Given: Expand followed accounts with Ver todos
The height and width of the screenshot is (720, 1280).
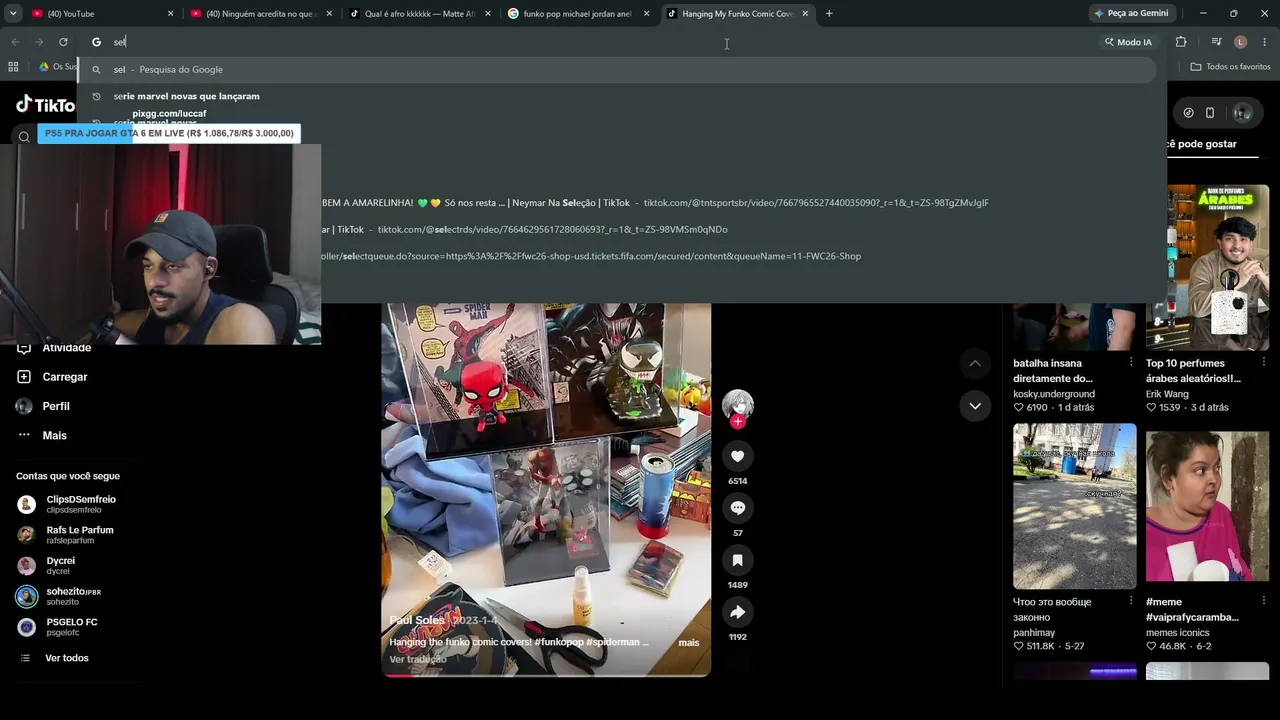Looking at the screenshot, I should tap(67, 658).
